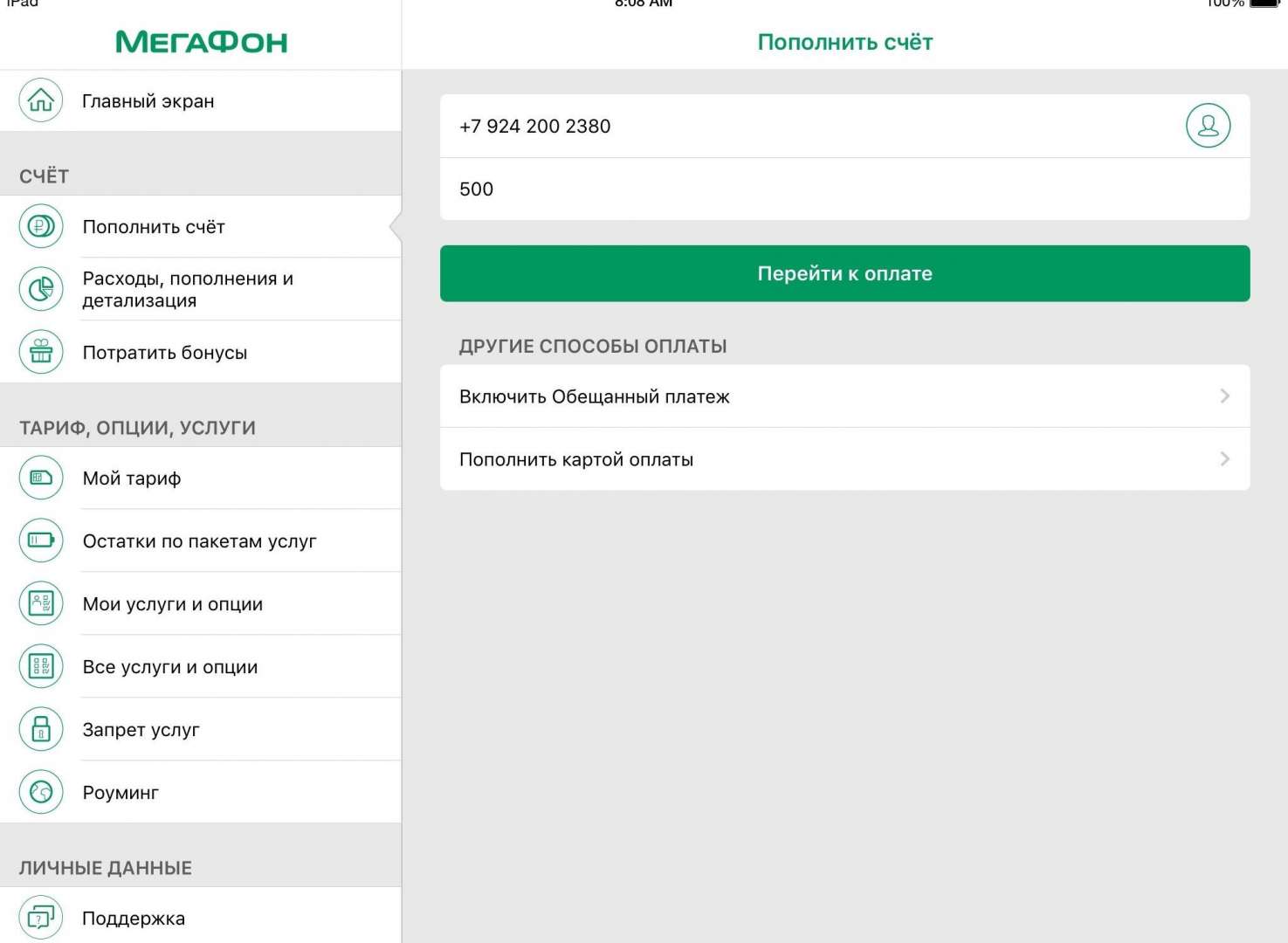This screenshot has height=943, width=1288.
Task: Open Роуминг menu item
Action: click(201, 792)
